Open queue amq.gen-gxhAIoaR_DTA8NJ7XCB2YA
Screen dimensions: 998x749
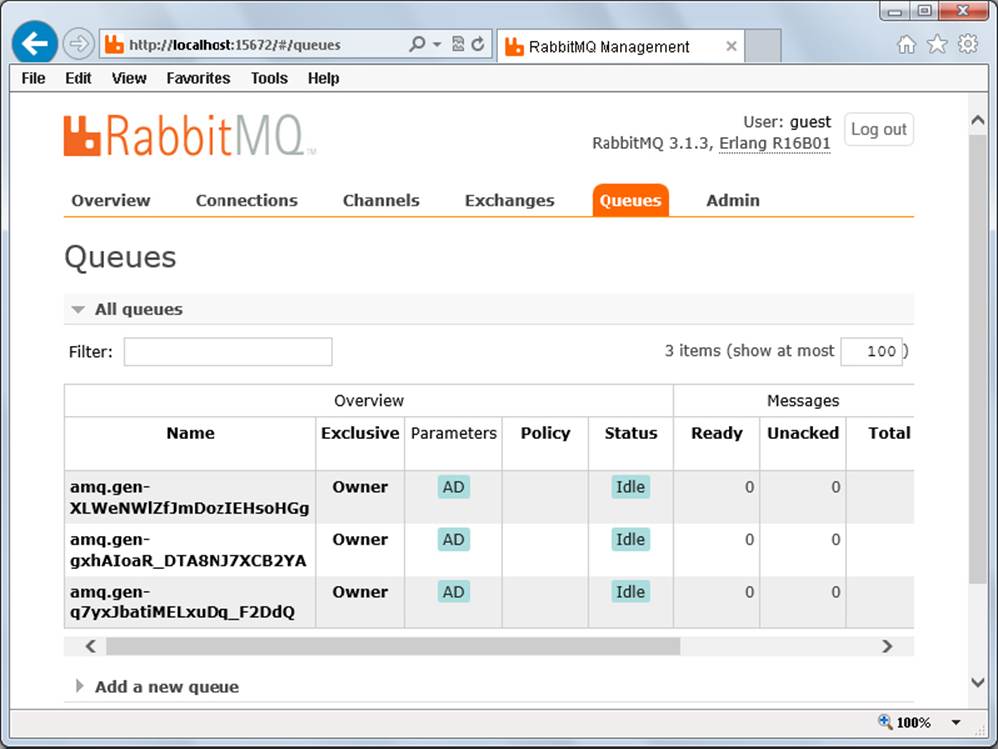point(188,550)
